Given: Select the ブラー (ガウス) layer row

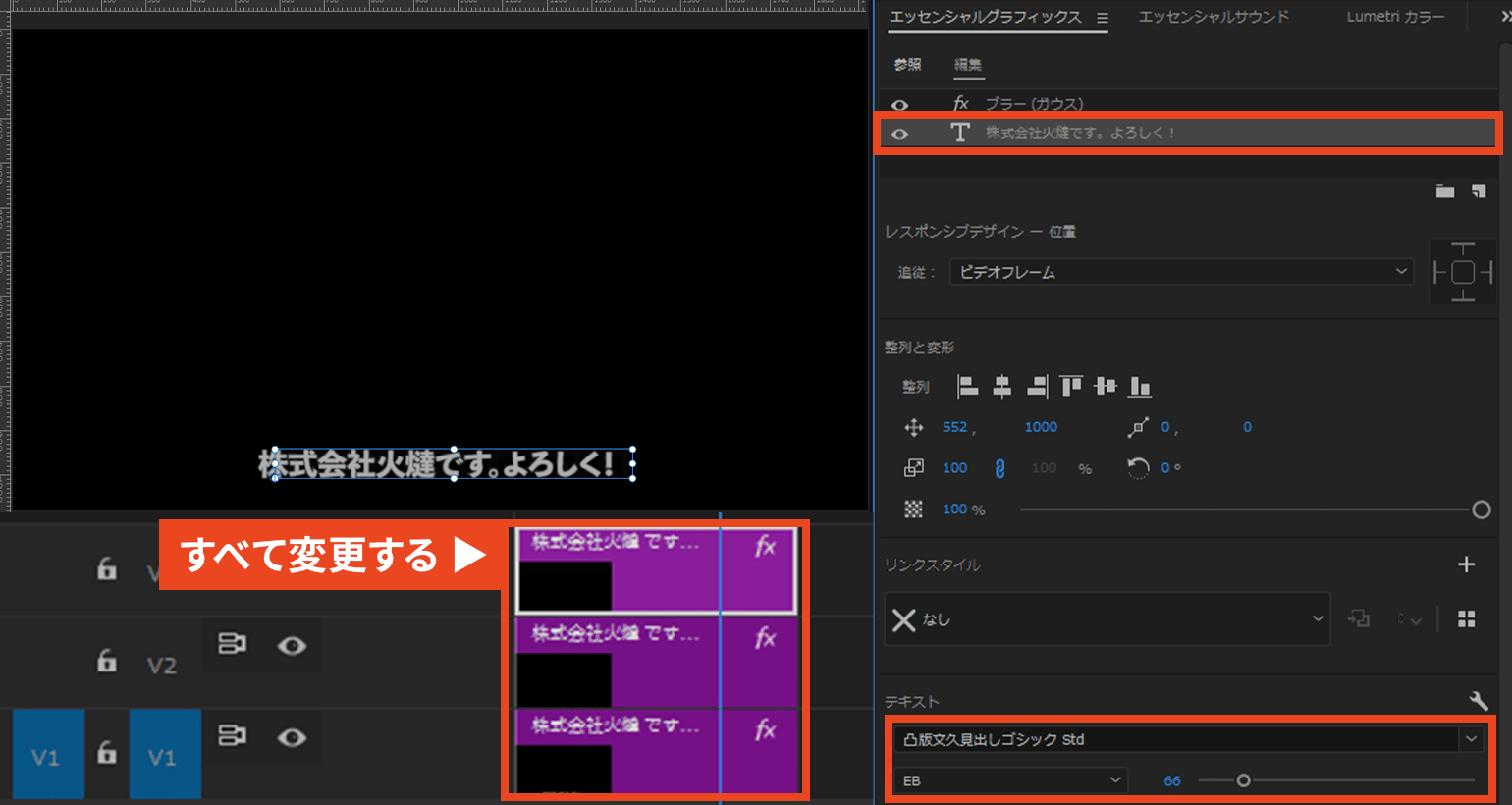Looking at the screenshot, I should [1188, 103].
